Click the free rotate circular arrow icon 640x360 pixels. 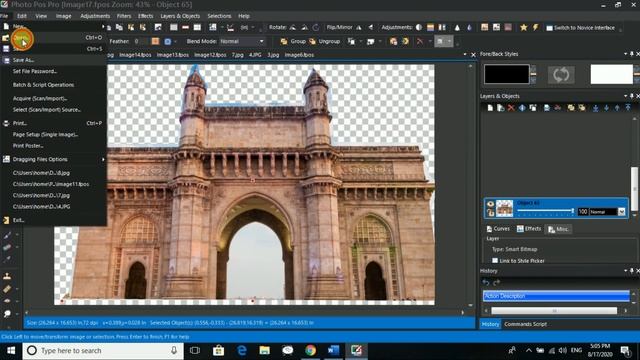tap(316, 27)
